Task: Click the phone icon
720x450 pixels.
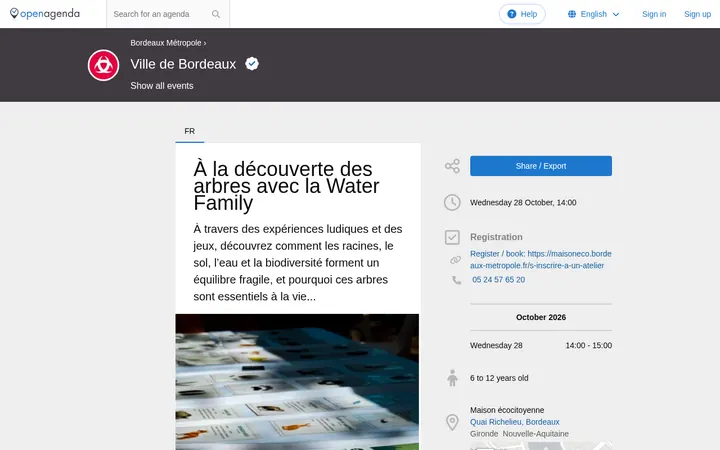Action: coord(456,280)
